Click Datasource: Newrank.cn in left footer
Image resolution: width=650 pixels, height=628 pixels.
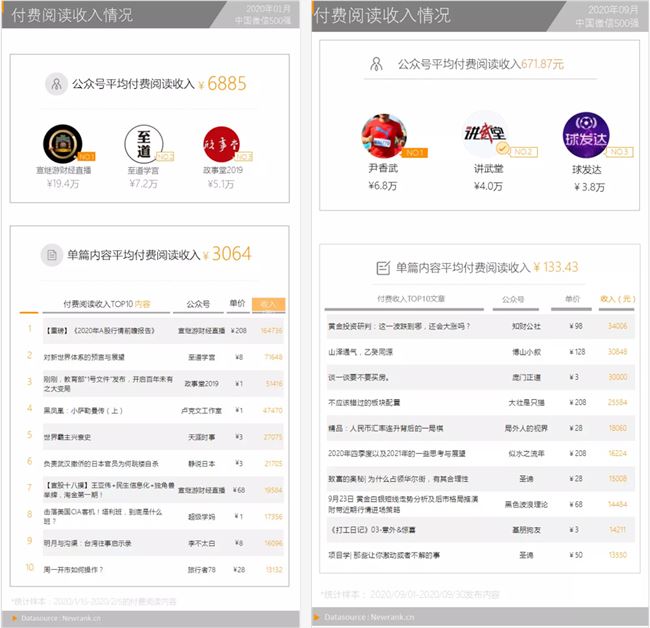point(61,618)
